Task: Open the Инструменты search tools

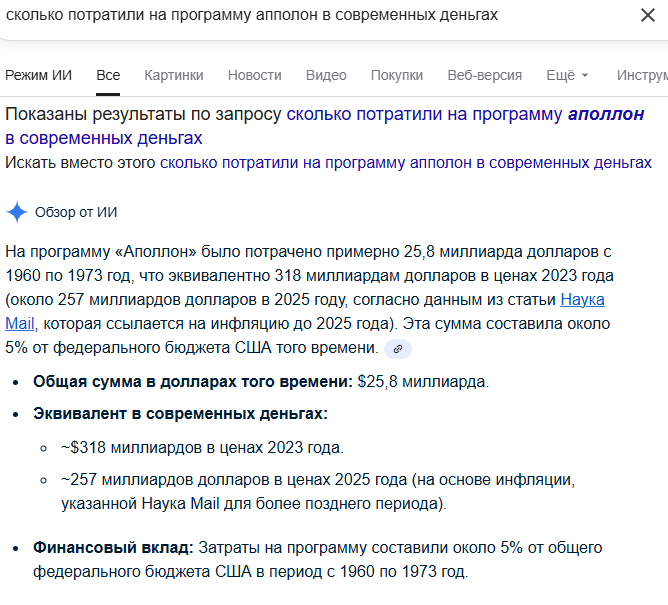Action: click(x=642, y=75)
